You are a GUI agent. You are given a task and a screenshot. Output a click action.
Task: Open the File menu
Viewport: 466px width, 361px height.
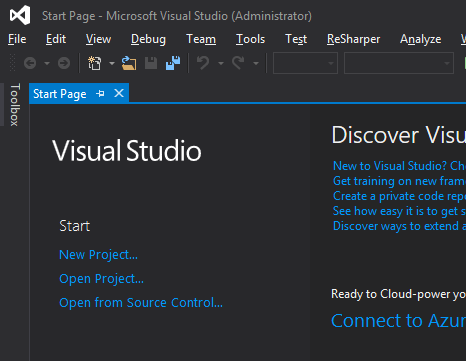[x=17, y=39]
